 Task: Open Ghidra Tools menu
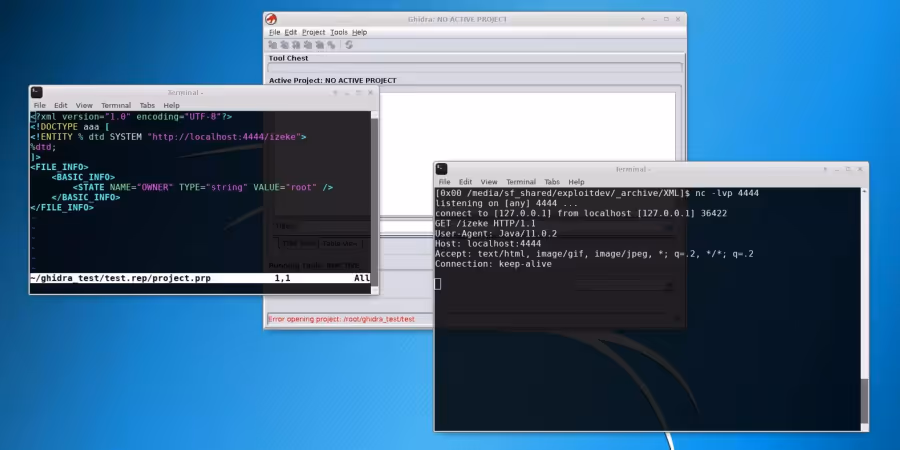(x=339, y=32)
